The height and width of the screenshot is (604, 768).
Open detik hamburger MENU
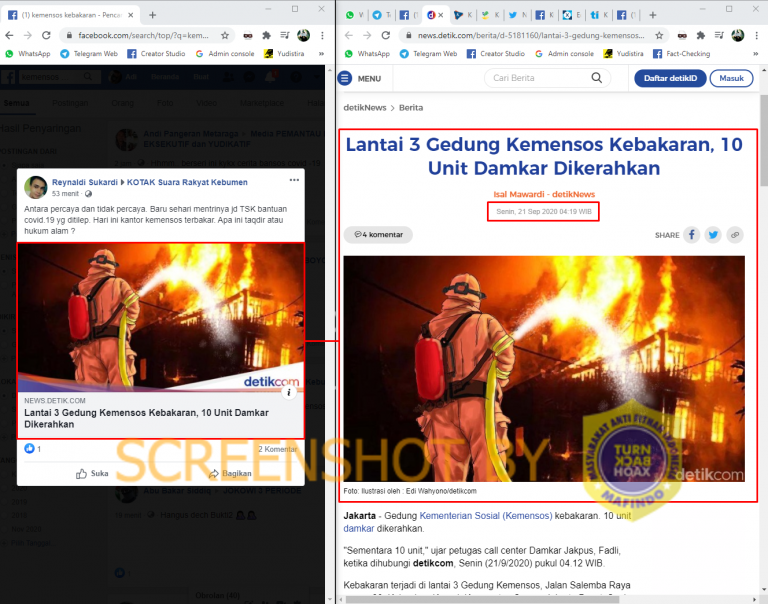pos(360,78)
